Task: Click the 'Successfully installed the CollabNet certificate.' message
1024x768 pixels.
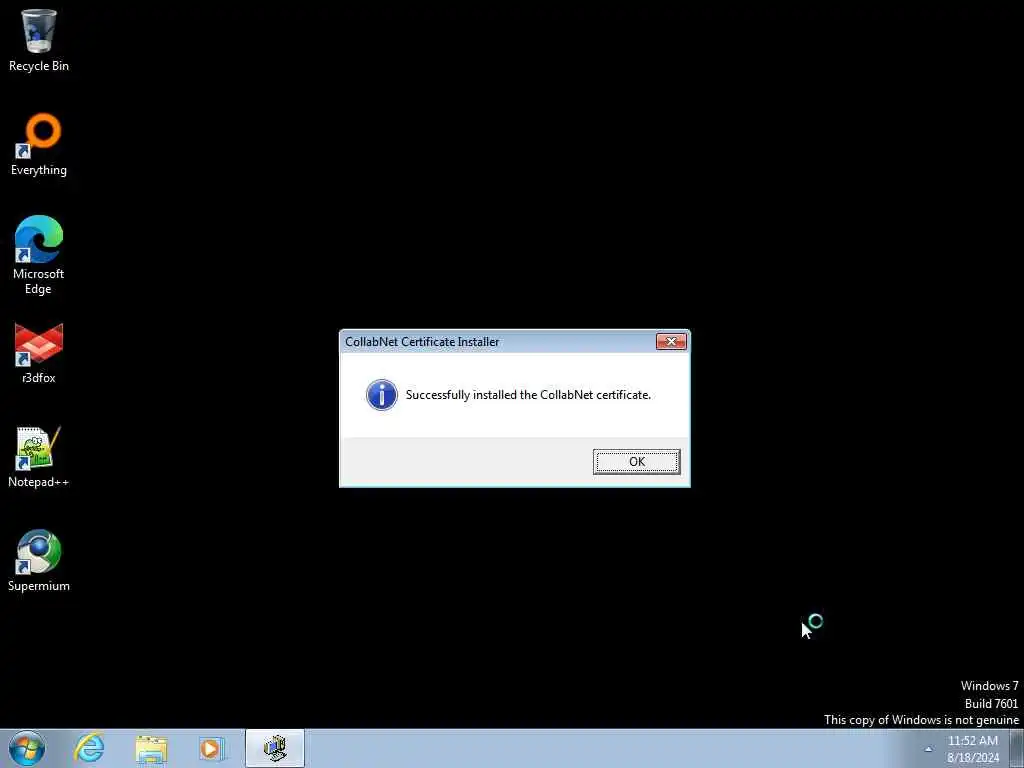Action: tap(528, 395)
